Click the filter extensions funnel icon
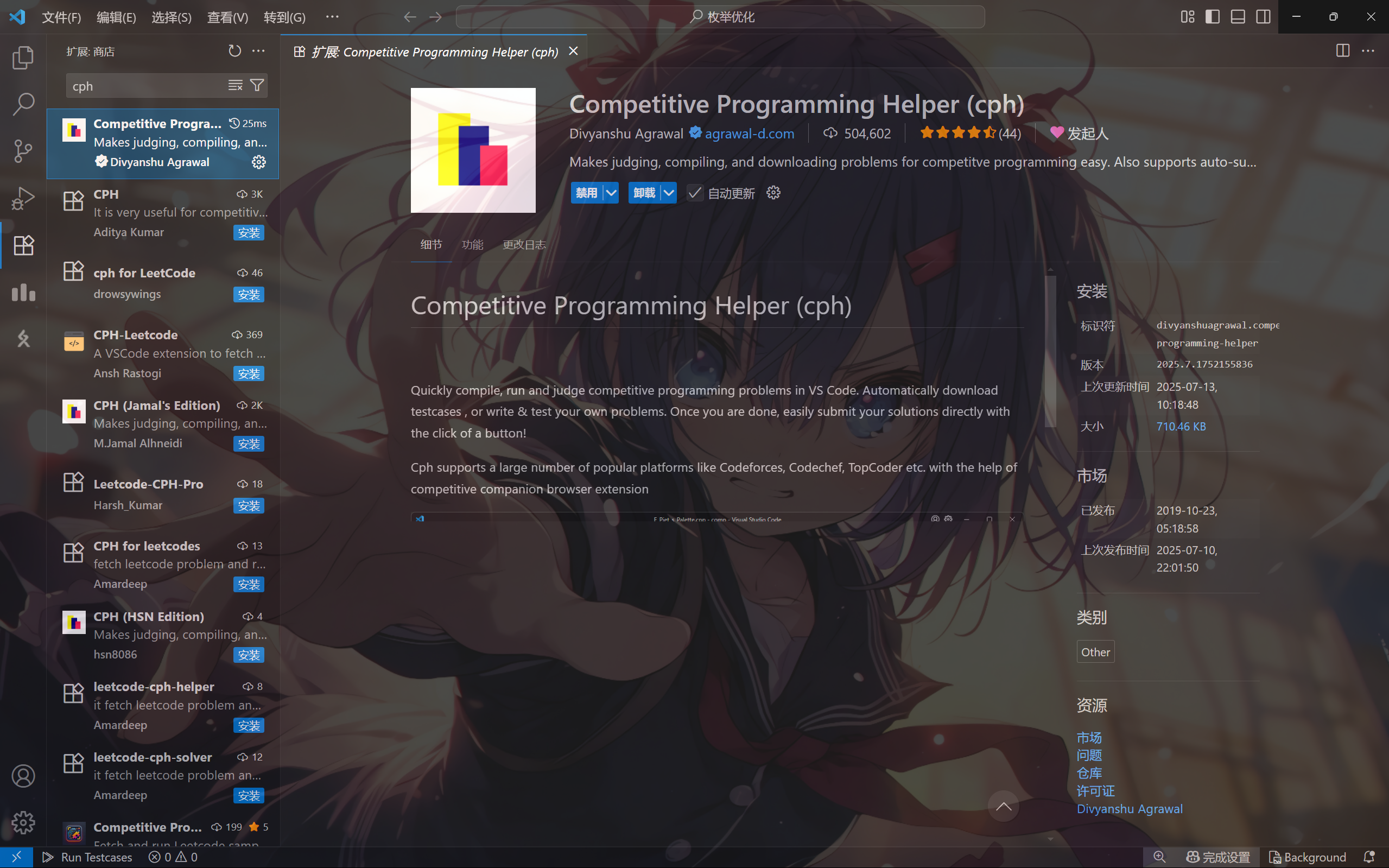 pos(258,86)
